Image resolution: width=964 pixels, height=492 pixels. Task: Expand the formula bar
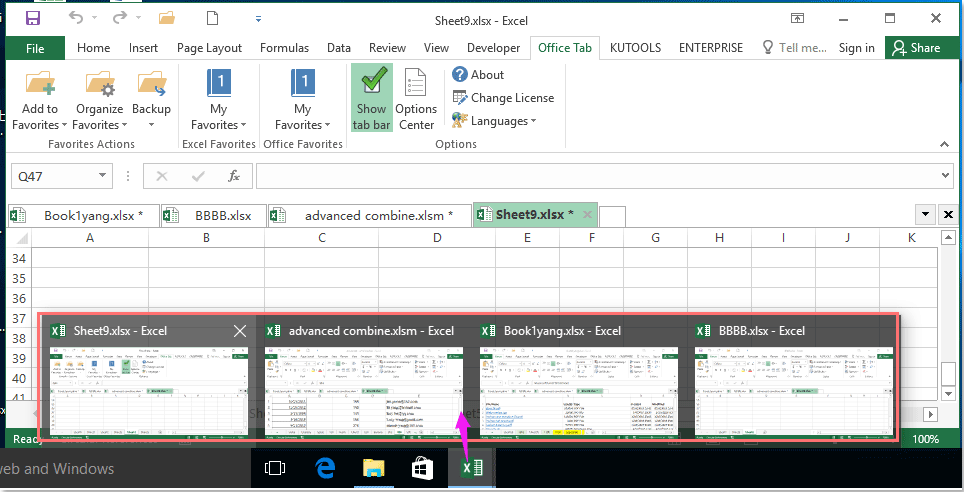click(x=946, y=176)
